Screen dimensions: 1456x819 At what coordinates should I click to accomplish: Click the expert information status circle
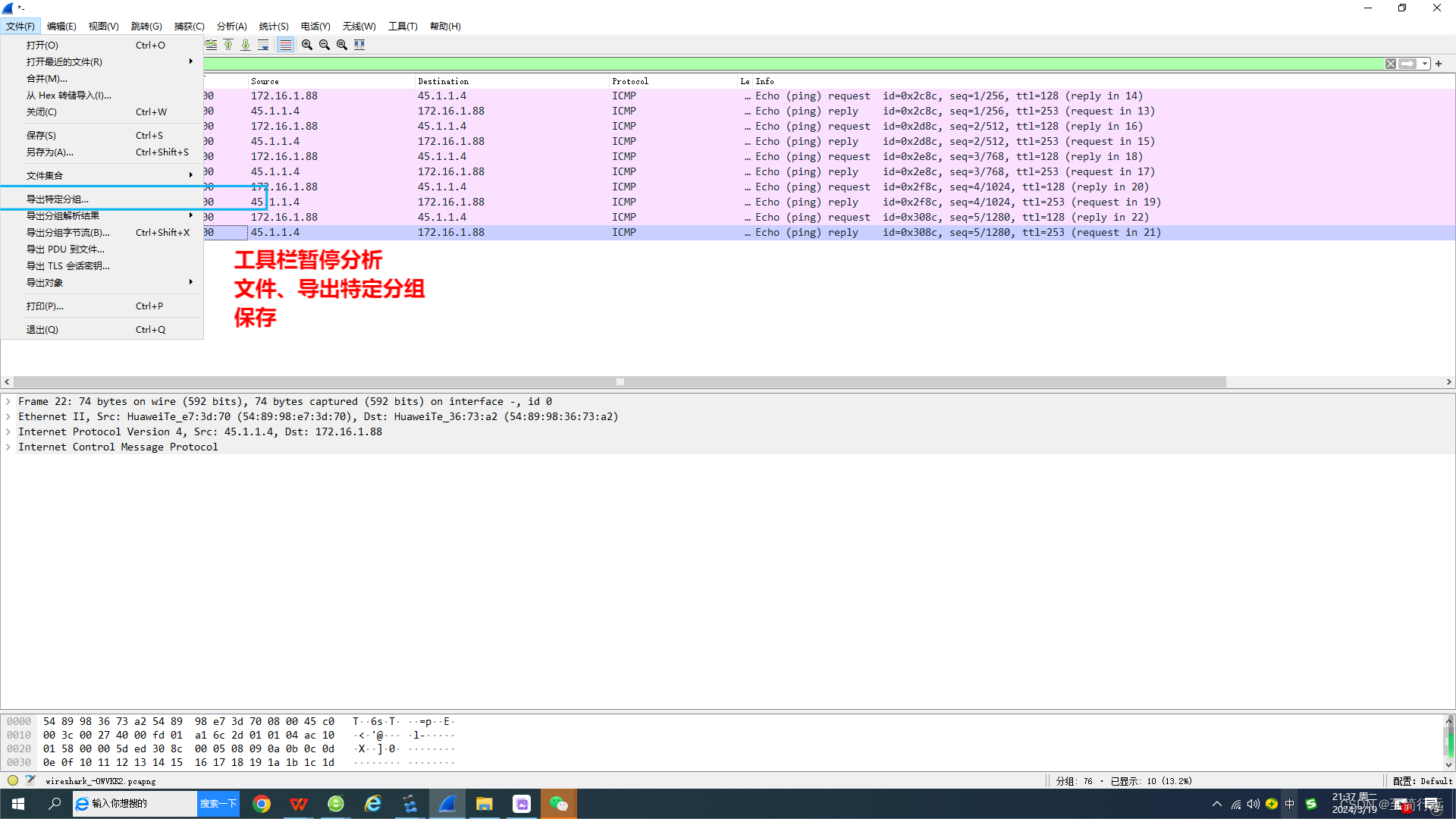click(x=13, y=780)
